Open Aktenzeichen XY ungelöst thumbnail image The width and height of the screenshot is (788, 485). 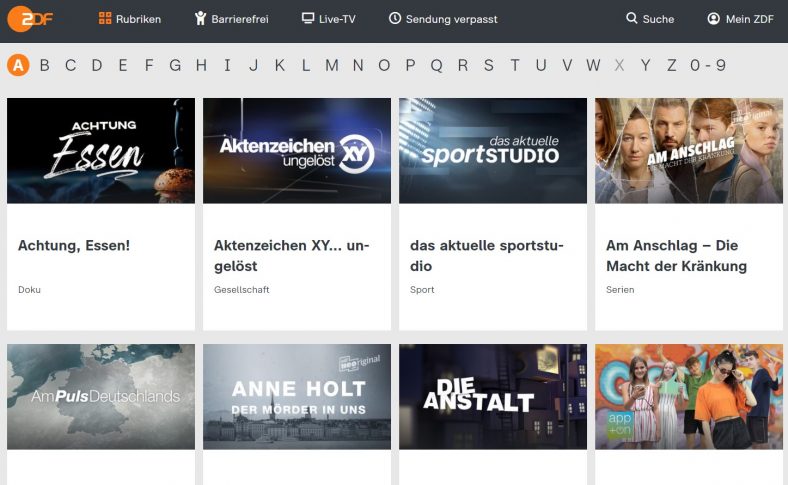(x=297, y=151)
